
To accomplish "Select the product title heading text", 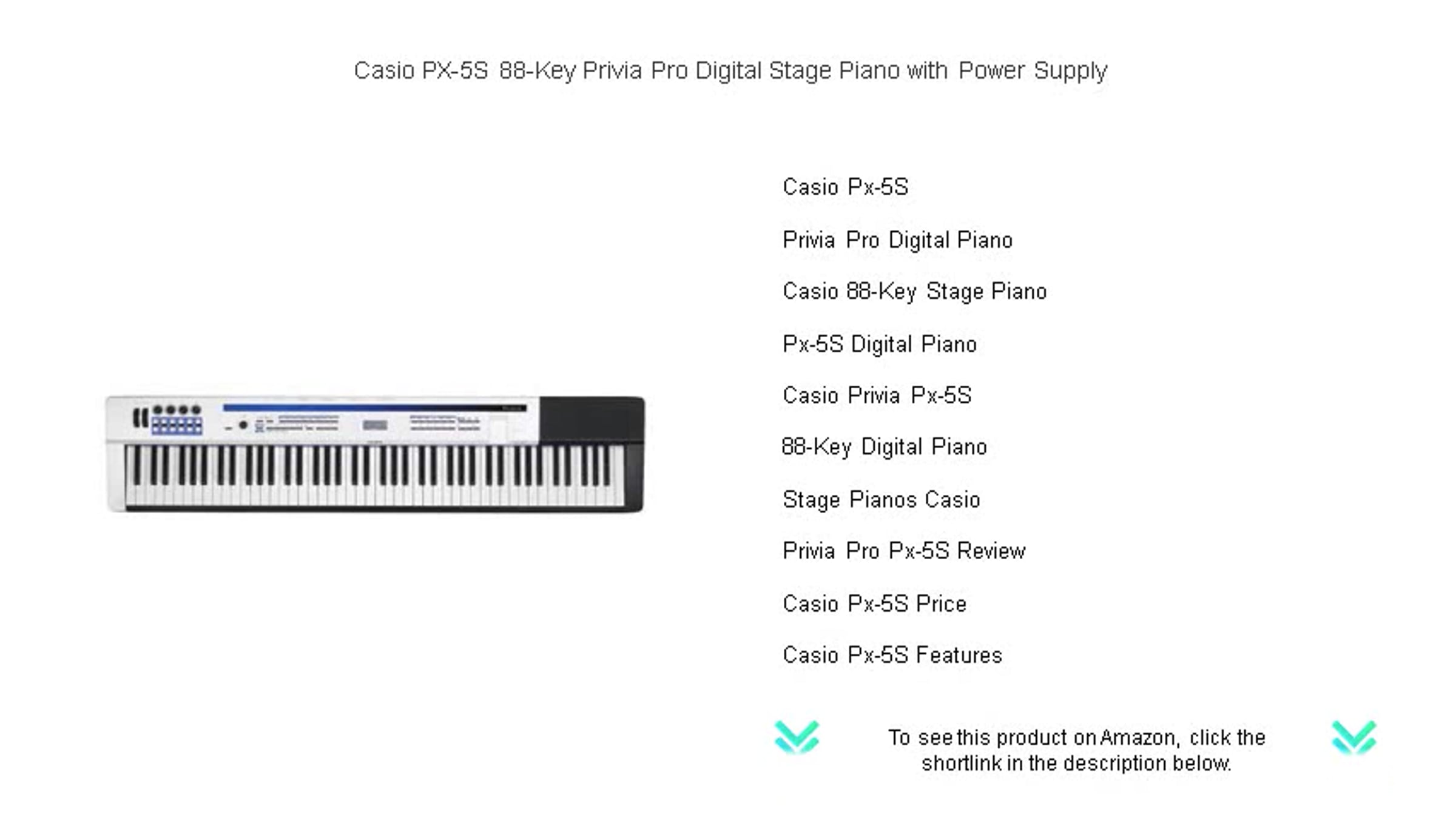I will [730, 71].
